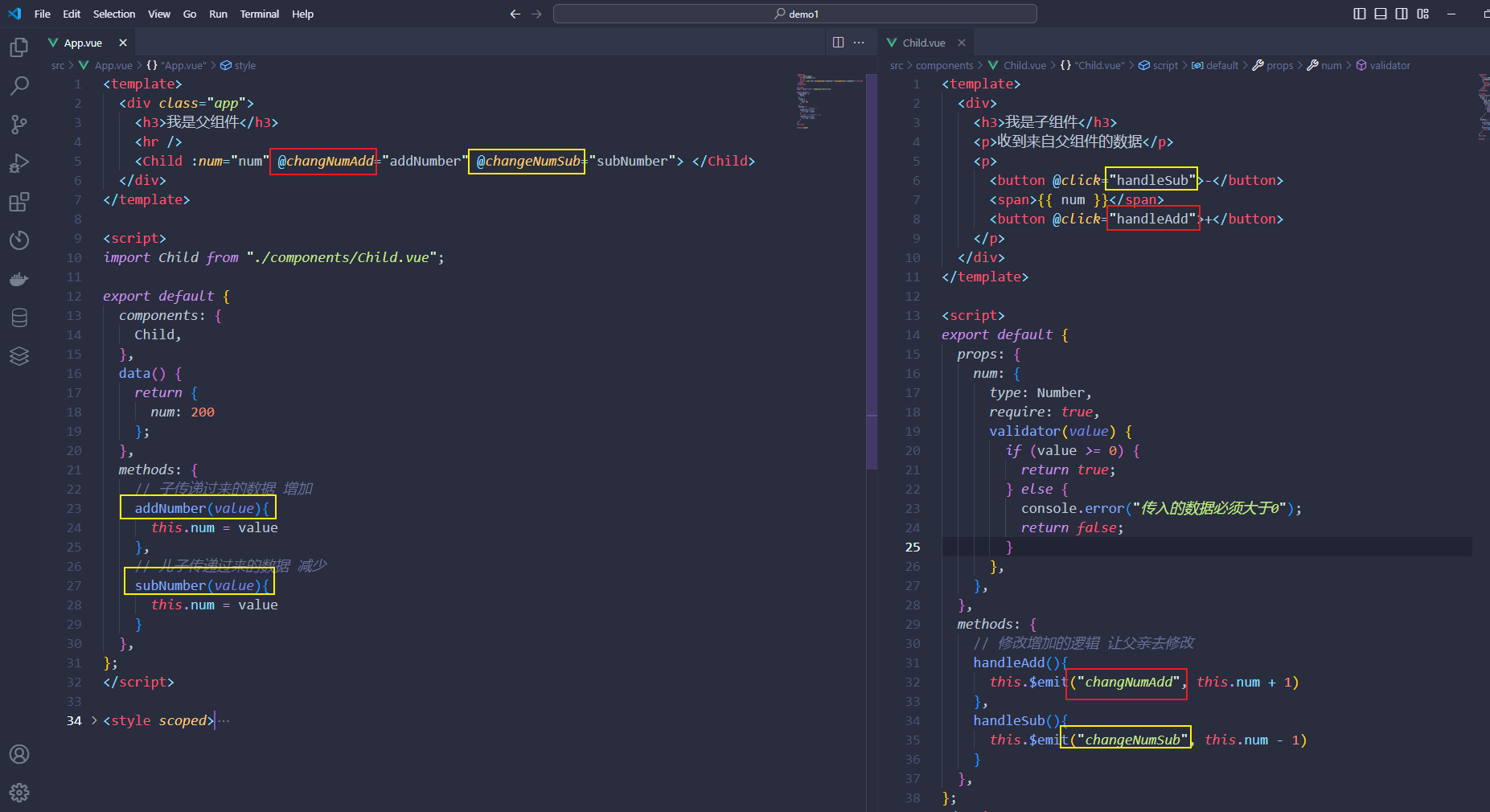The image size is (1490, 812).
Task: Click the demo1 command center search box
Action: tap(794, 14)
